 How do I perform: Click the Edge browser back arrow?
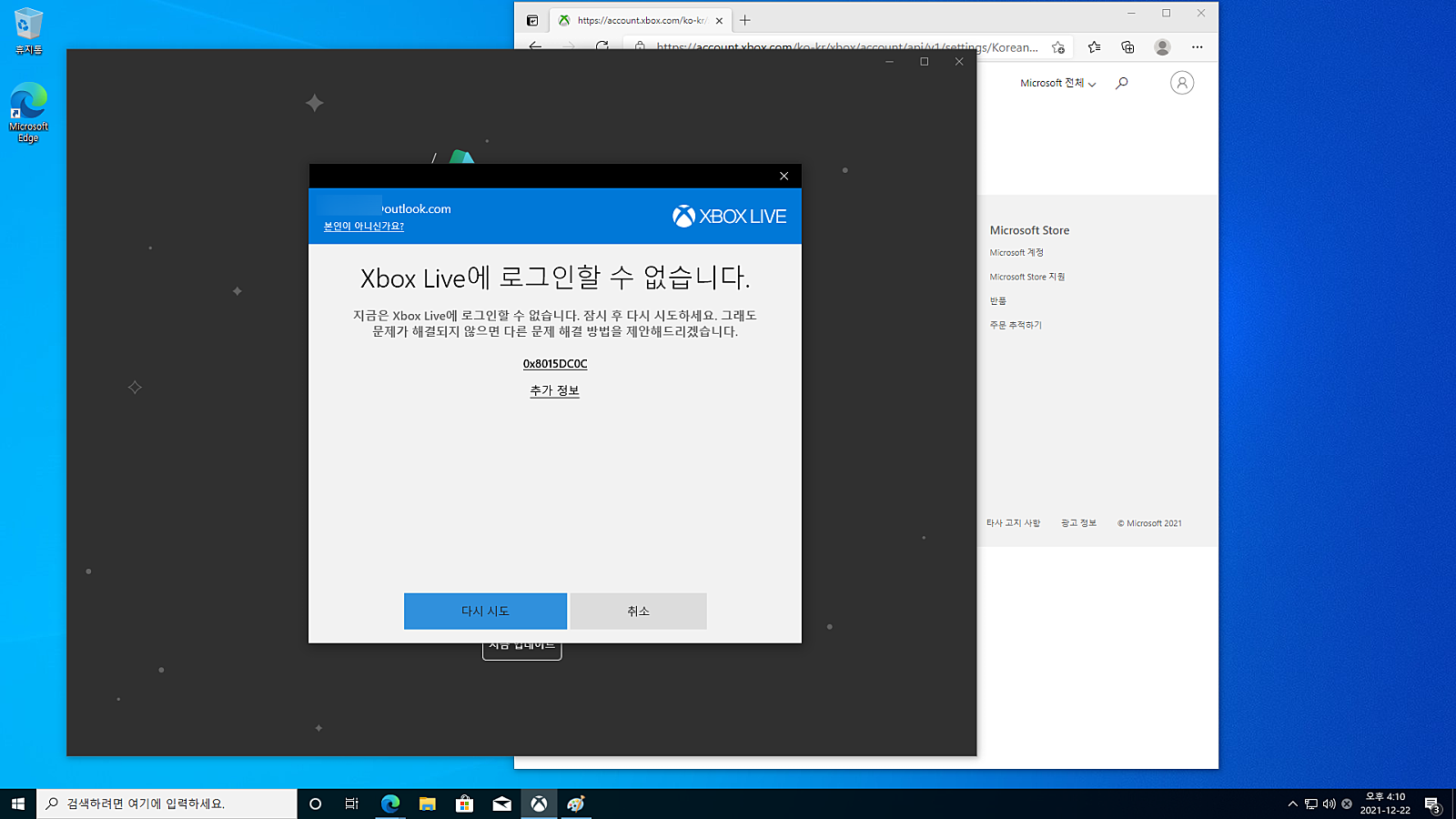click(535, 47)
